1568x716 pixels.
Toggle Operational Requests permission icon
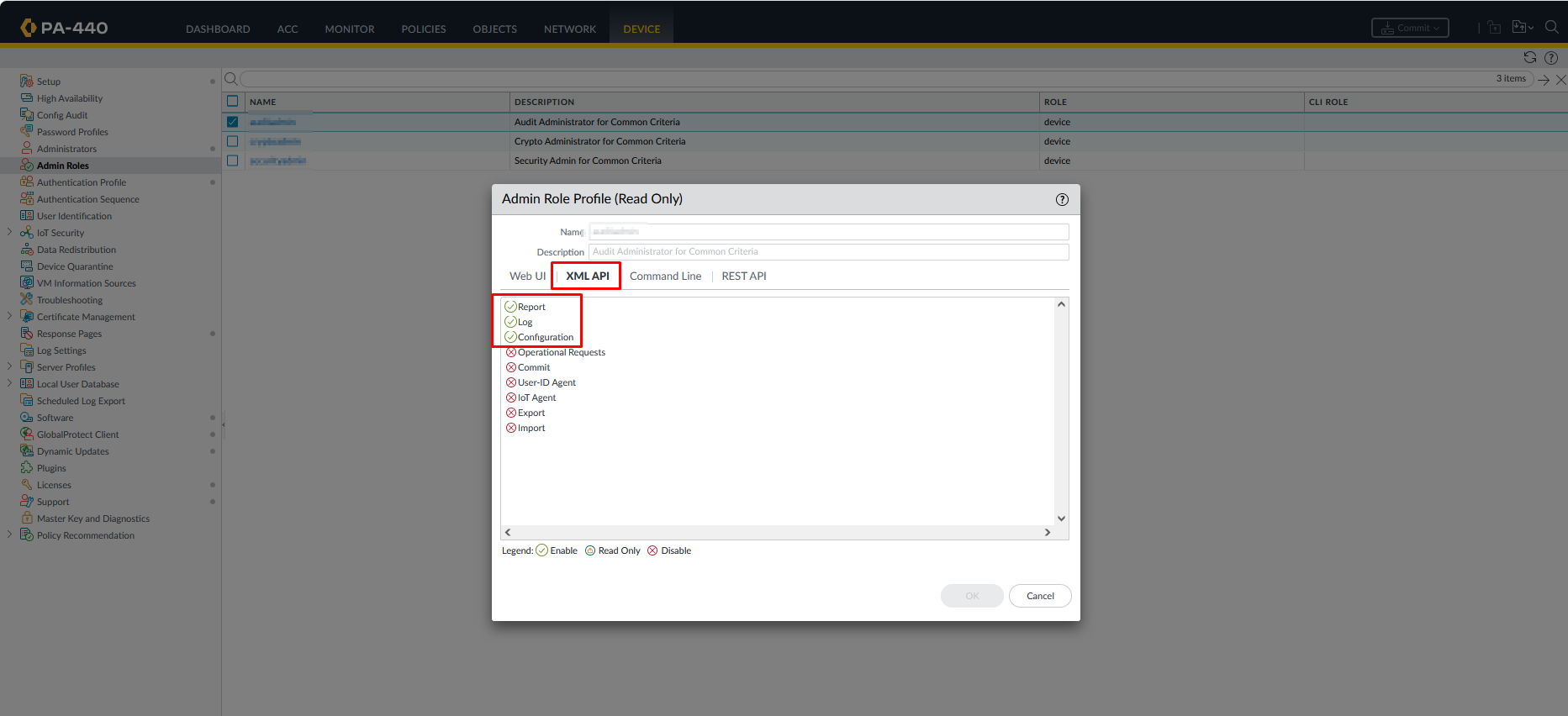(511, 352)
